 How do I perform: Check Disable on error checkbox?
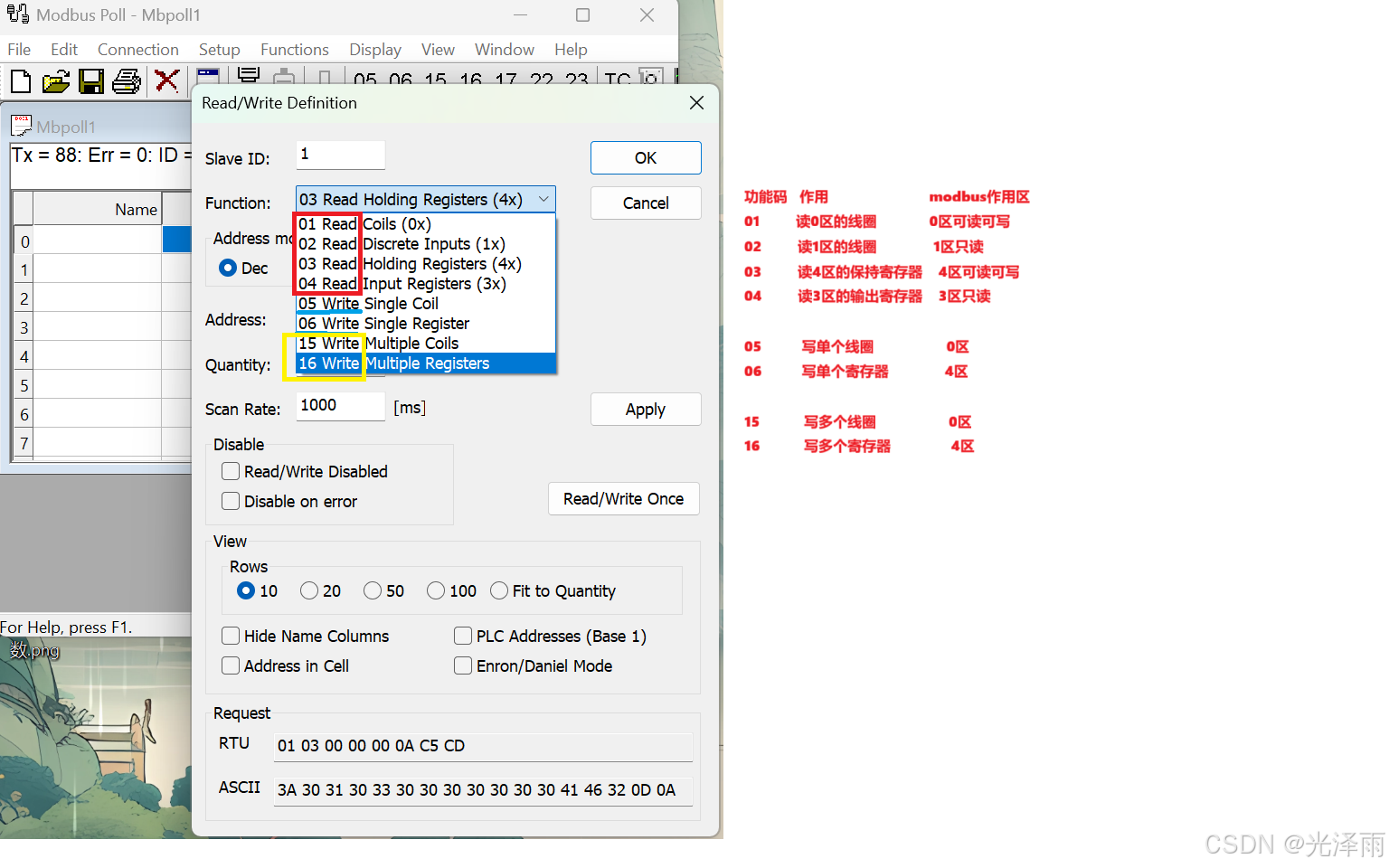231,501
